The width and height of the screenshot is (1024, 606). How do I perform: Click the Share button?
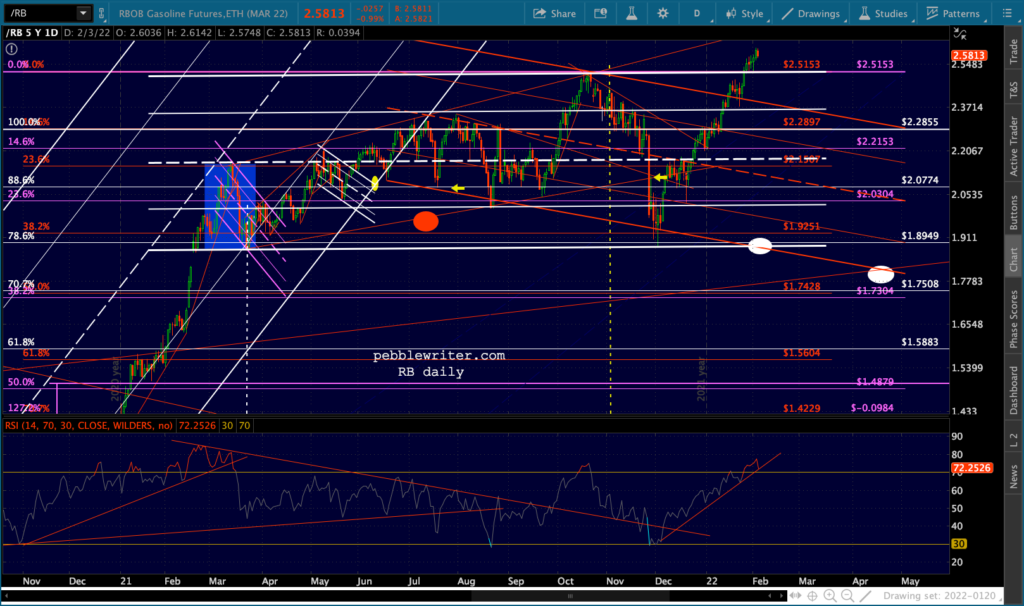coord(554,13)
